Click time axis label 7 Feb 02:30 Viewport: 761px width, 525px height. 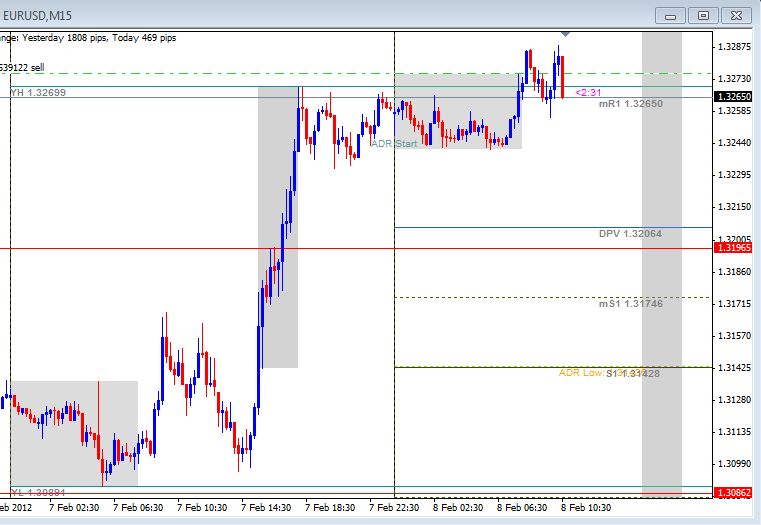click(74, 508)
